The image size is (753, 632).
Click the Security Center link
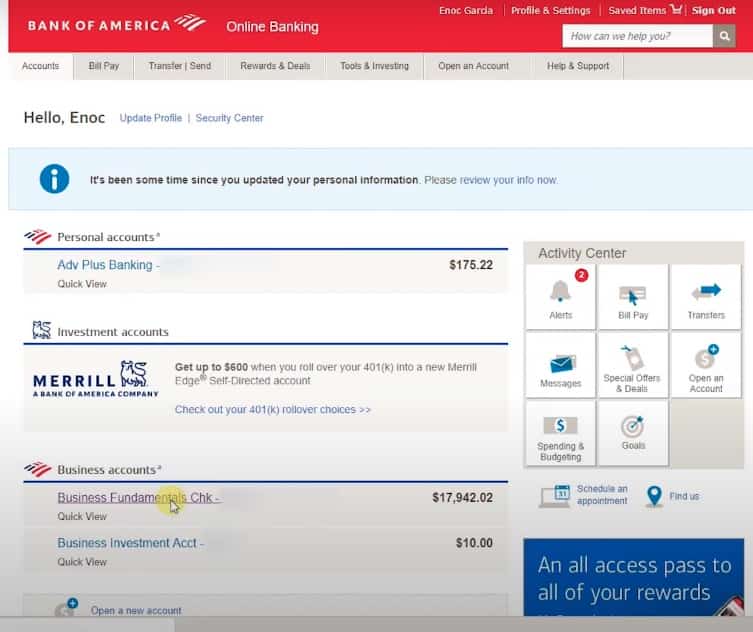tap(229, 118)
